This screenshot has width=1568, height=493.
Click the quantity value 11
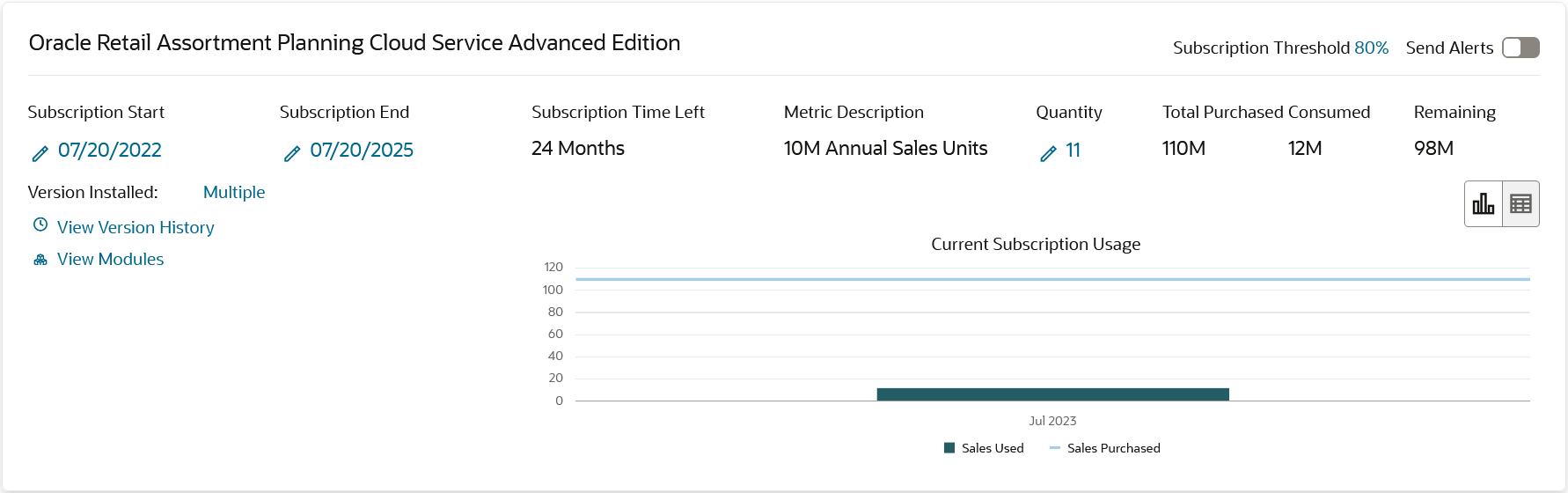(x=1073, y=150)
